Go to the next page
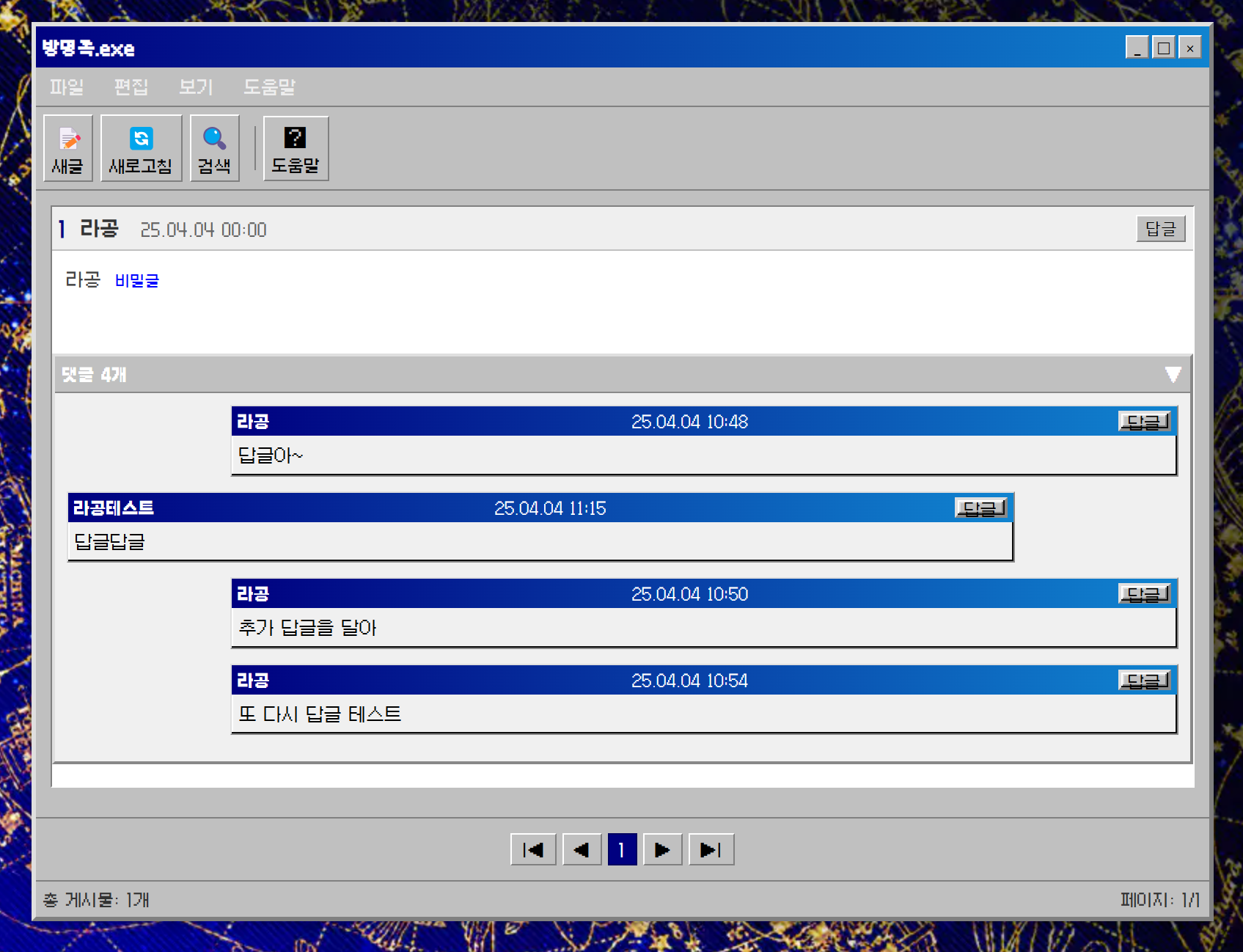The image size is (1243, 952). (662, 849)
